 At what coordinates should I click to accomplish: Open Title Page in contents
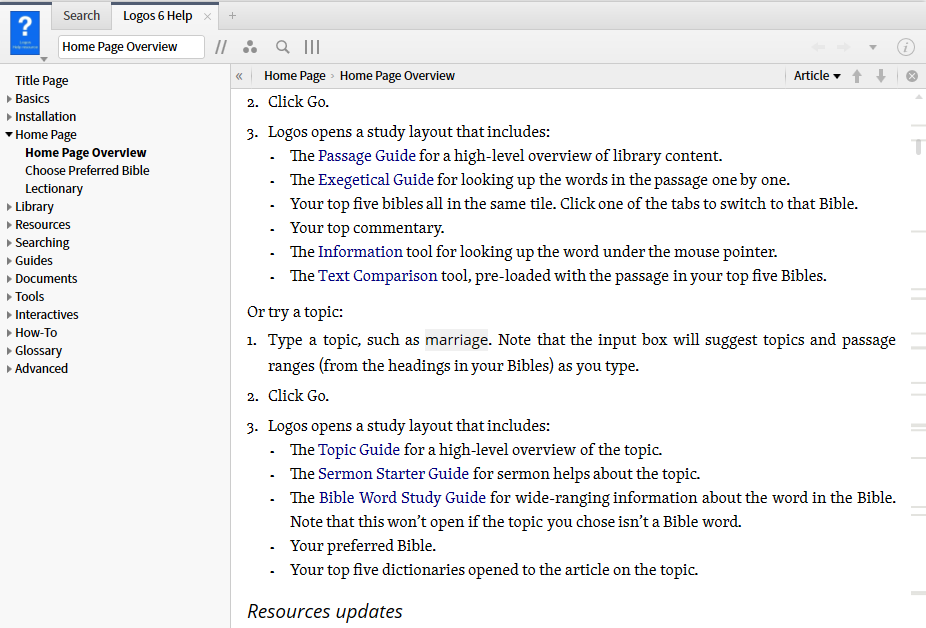click(41, 80)
